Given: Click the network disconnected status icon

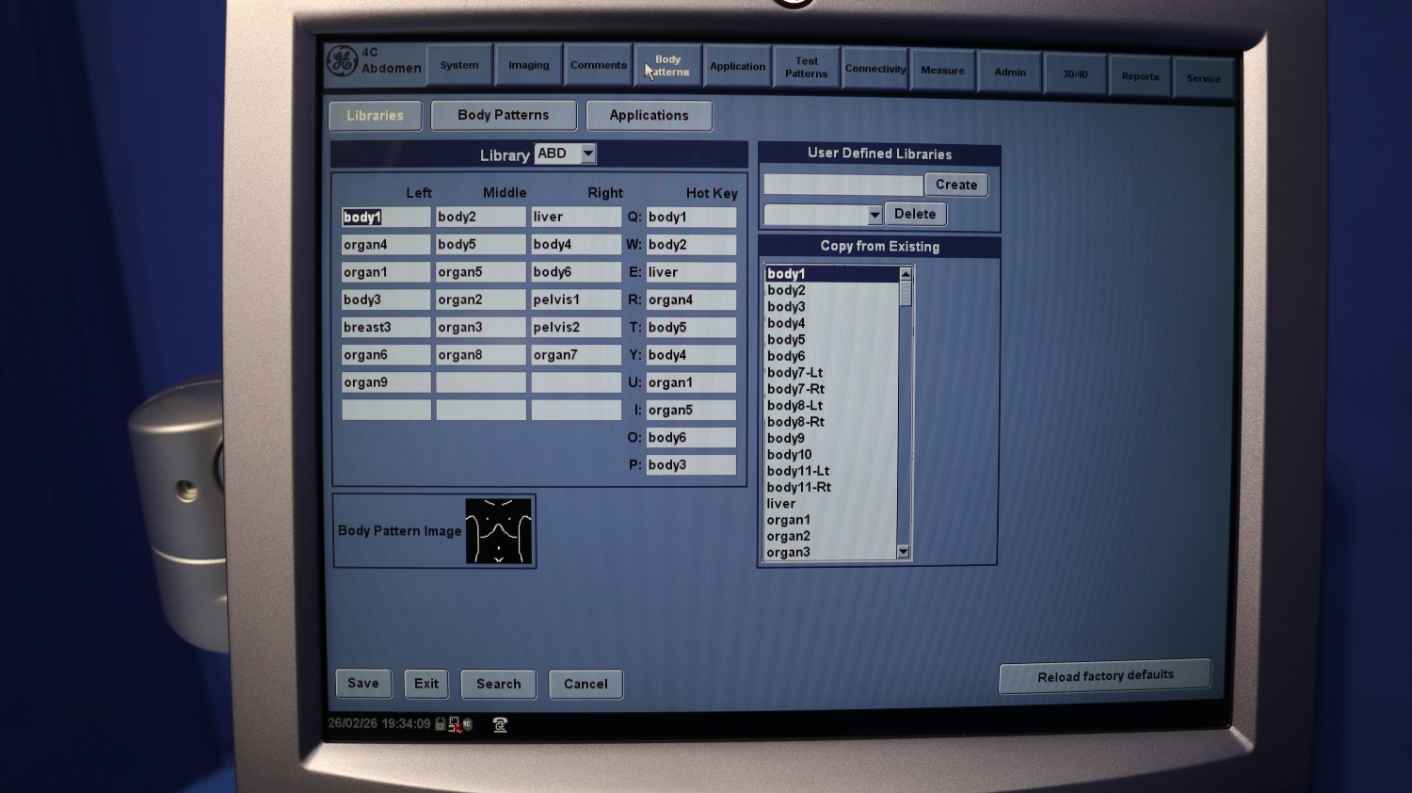Looking at the screenshot, I should (x=454, y=725).
